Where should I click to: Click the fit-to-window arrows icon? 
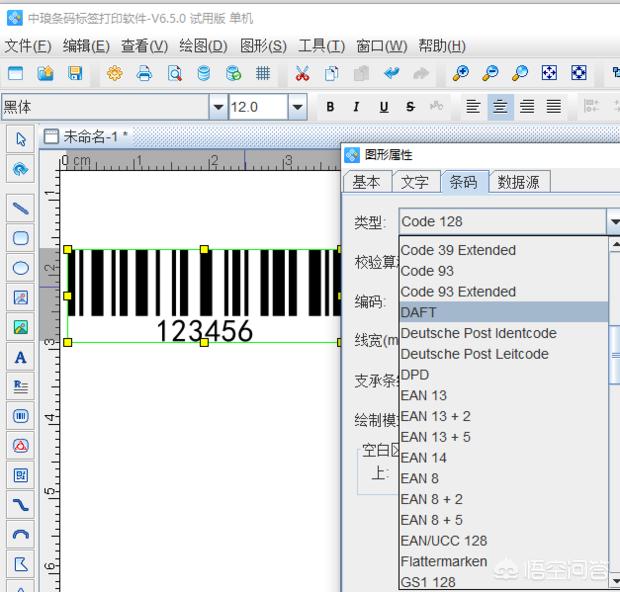pyautogui.click(x=549, y=73)
